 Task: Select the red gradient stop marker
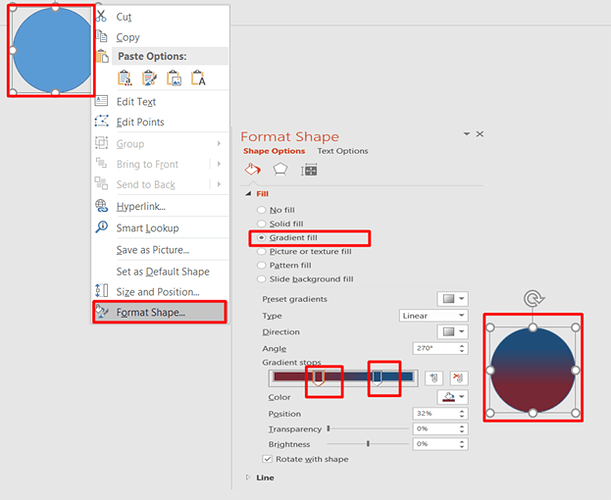tap(319, 378)
